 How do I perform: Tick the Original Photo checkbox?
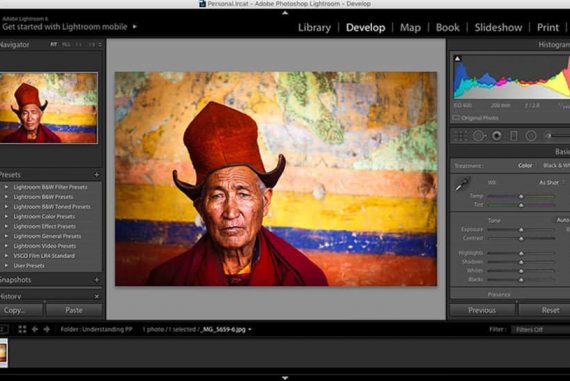pyautogui.click(x=456, y=118)
